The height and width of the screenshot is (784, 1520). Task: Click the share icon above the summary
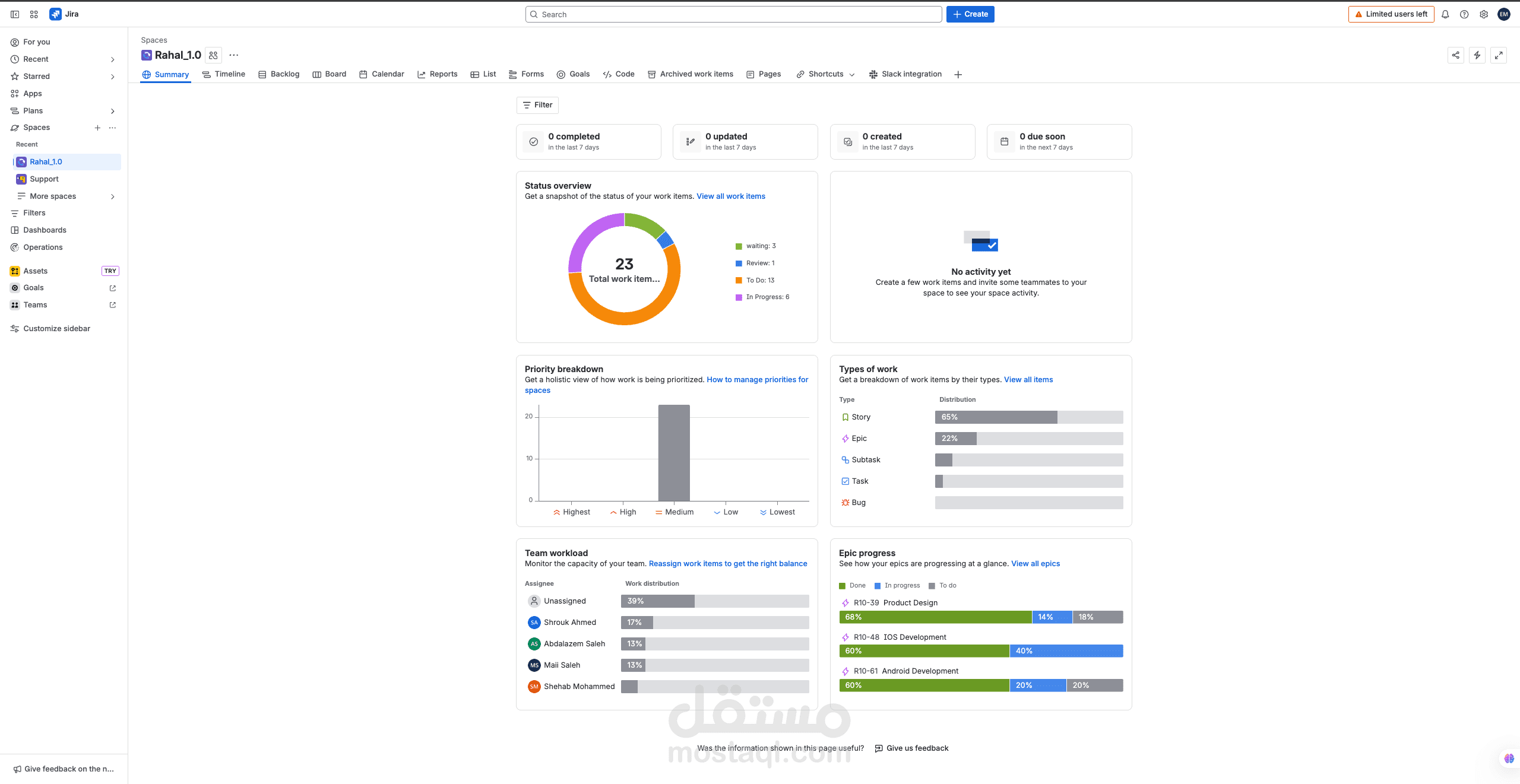tap(1455, 55)
